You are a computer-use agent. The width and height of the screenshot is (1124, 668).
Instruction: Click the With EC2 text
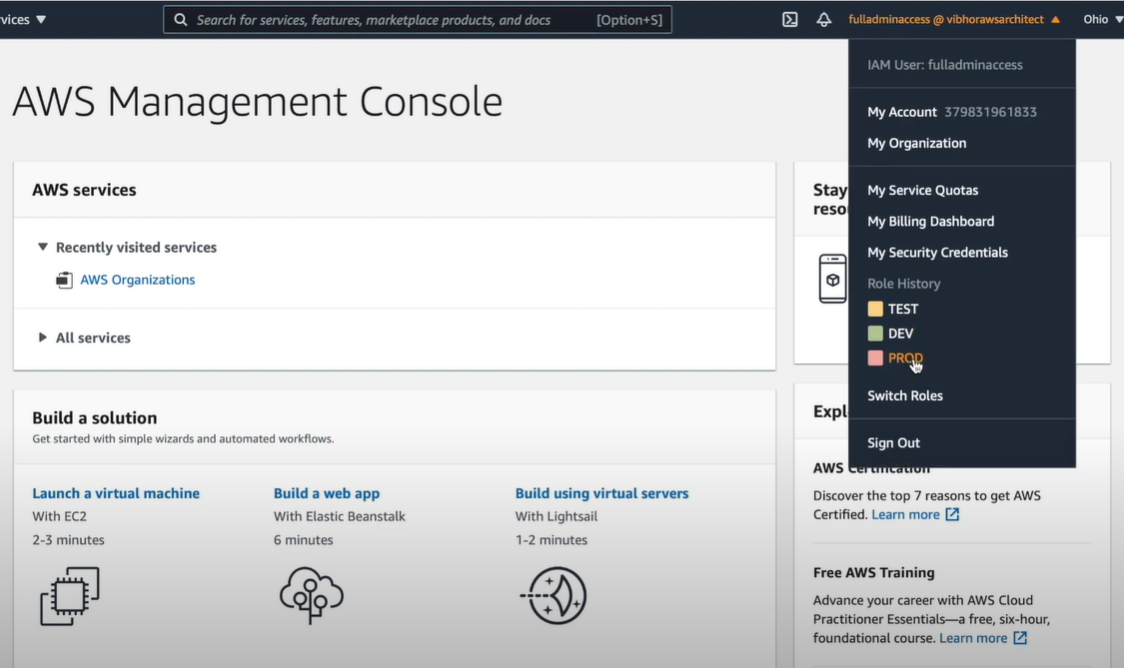pyautogui.click(x=59, y=516)
